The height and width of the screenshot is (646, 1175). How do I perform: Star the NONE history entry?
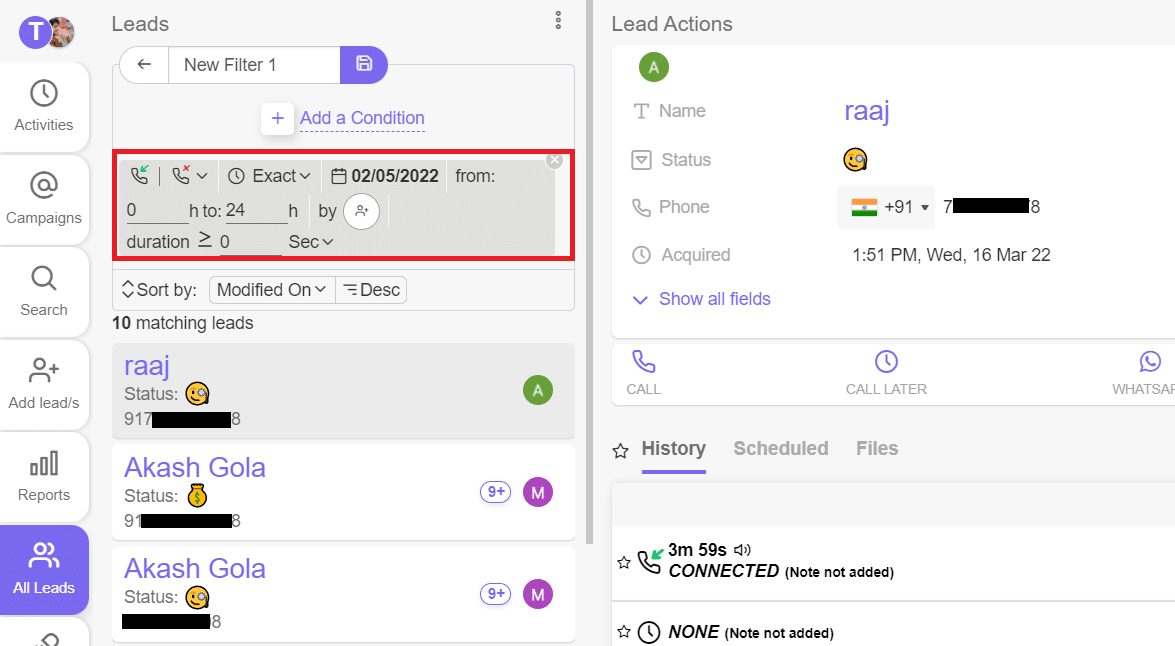(x=624, y=632)
